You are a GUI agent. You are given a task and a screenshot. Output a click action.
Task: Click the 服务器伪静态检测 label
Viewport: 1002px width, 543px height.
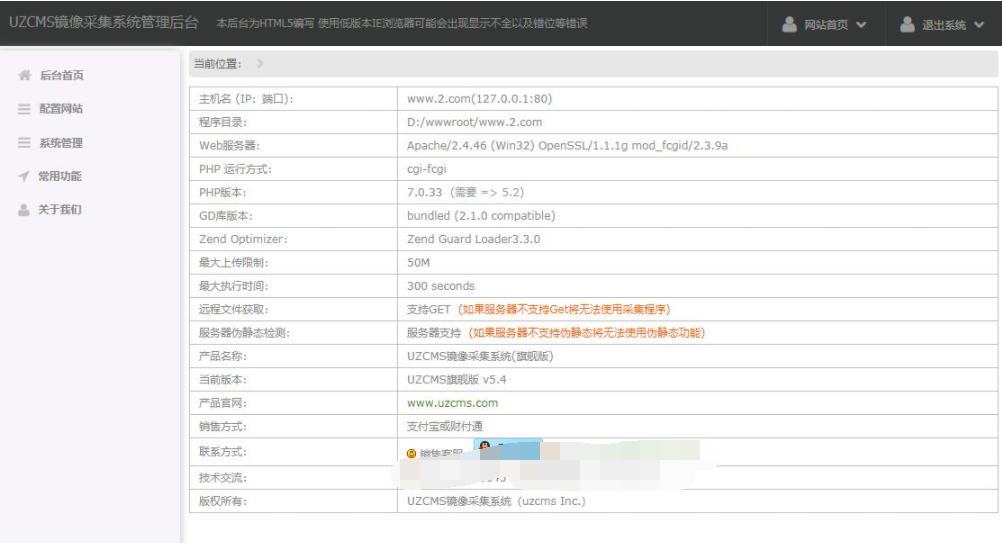pos(244,333)
